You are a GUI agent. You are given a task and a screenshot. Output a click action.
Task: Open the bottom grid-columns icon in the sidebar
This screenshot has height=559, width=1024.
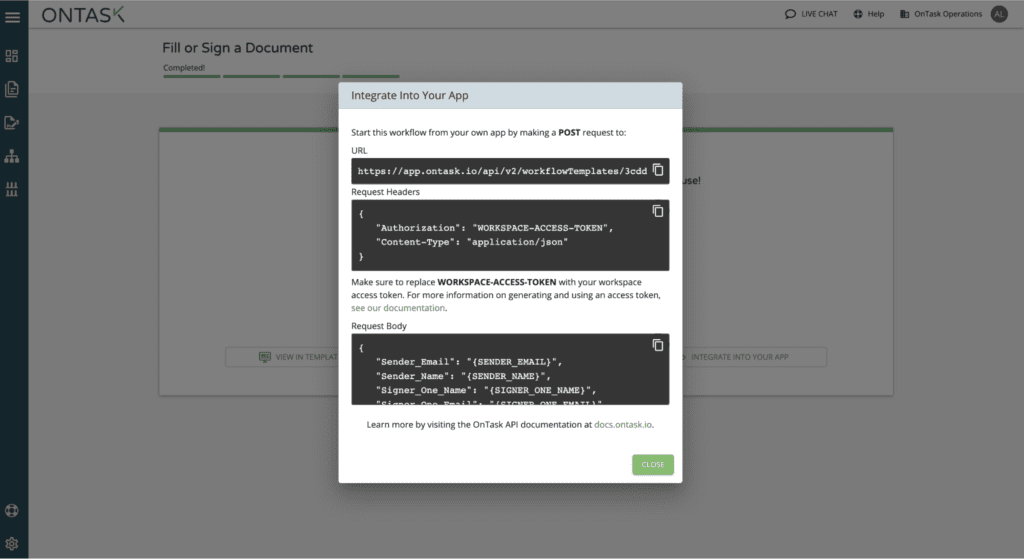[12, 189]
